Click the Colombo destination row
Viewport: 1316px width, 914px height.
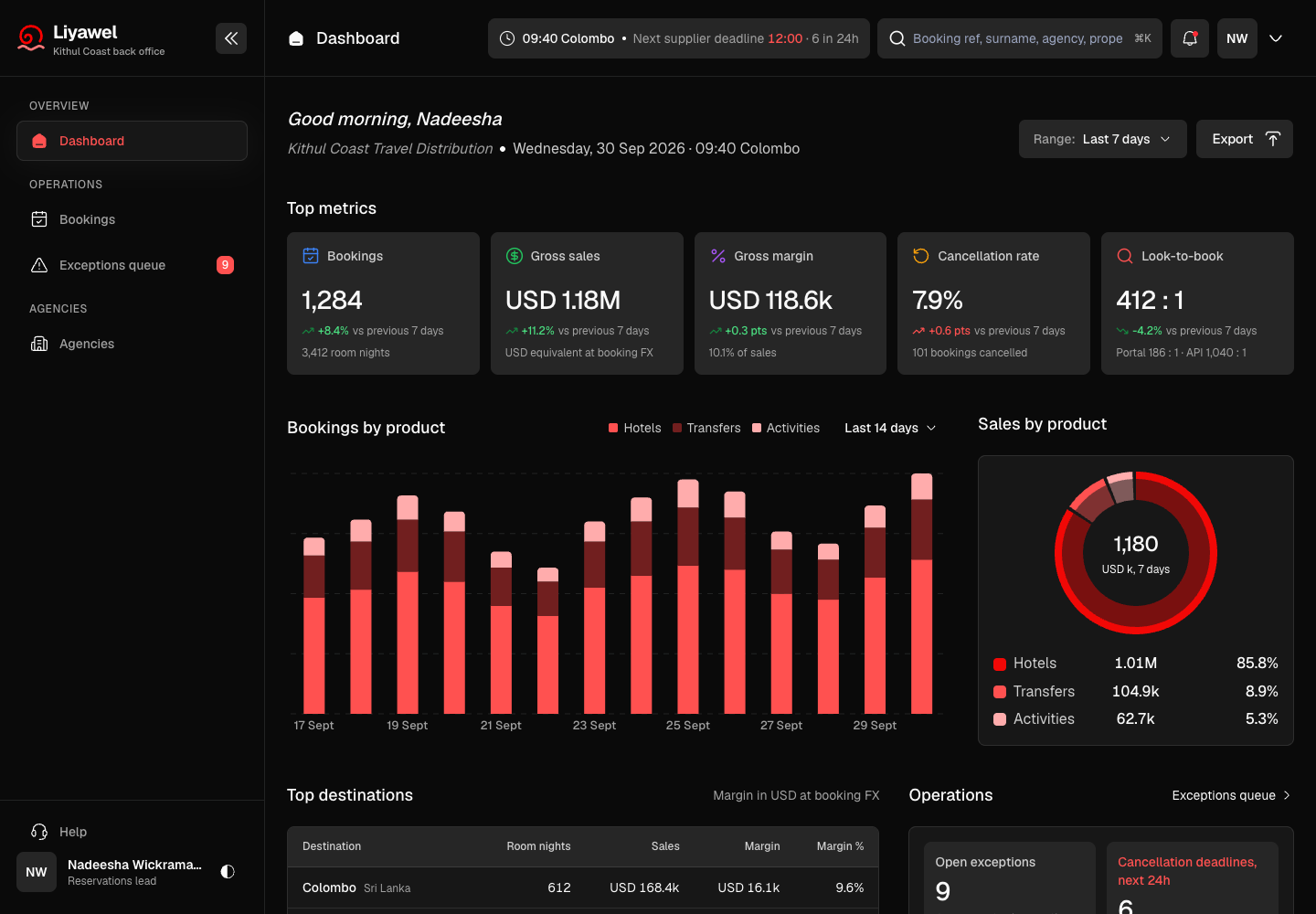tap(583, 887)
